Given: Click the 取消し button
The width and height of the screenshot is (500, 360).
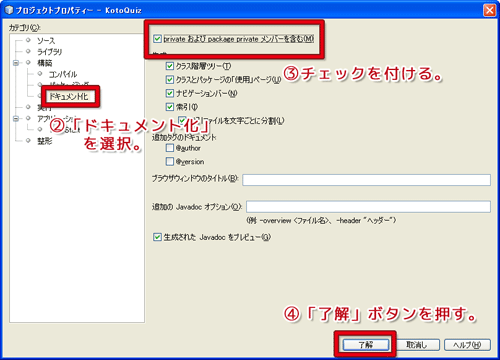Looking at the screenshot, I should [x=417, y=345].
